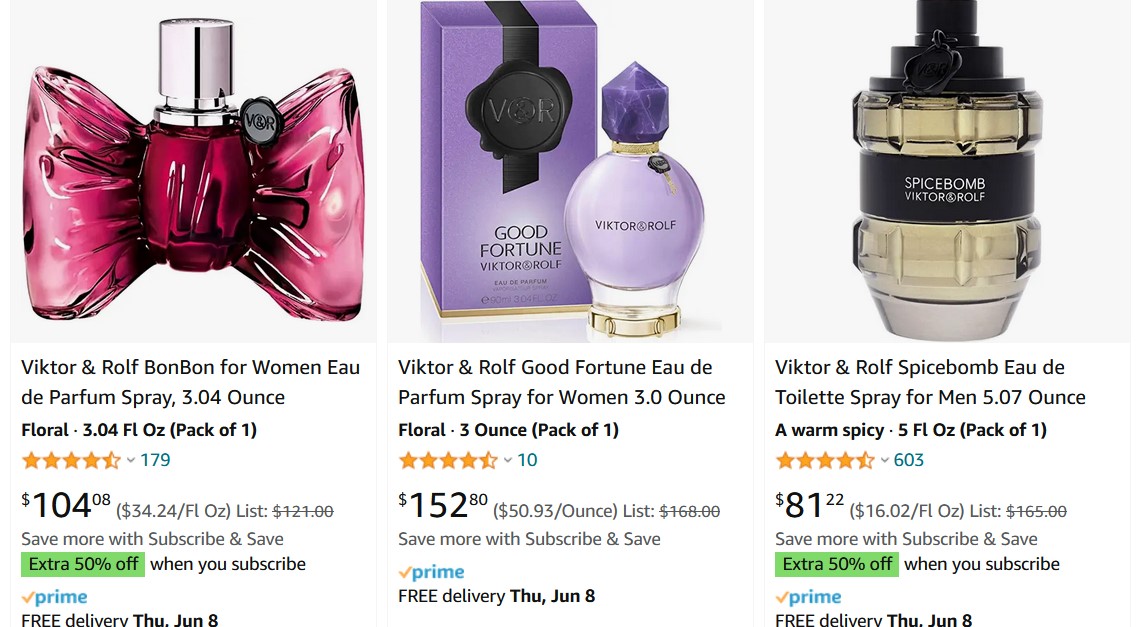Click the Good Fortune Eau de Parfum title

point(561,382)
